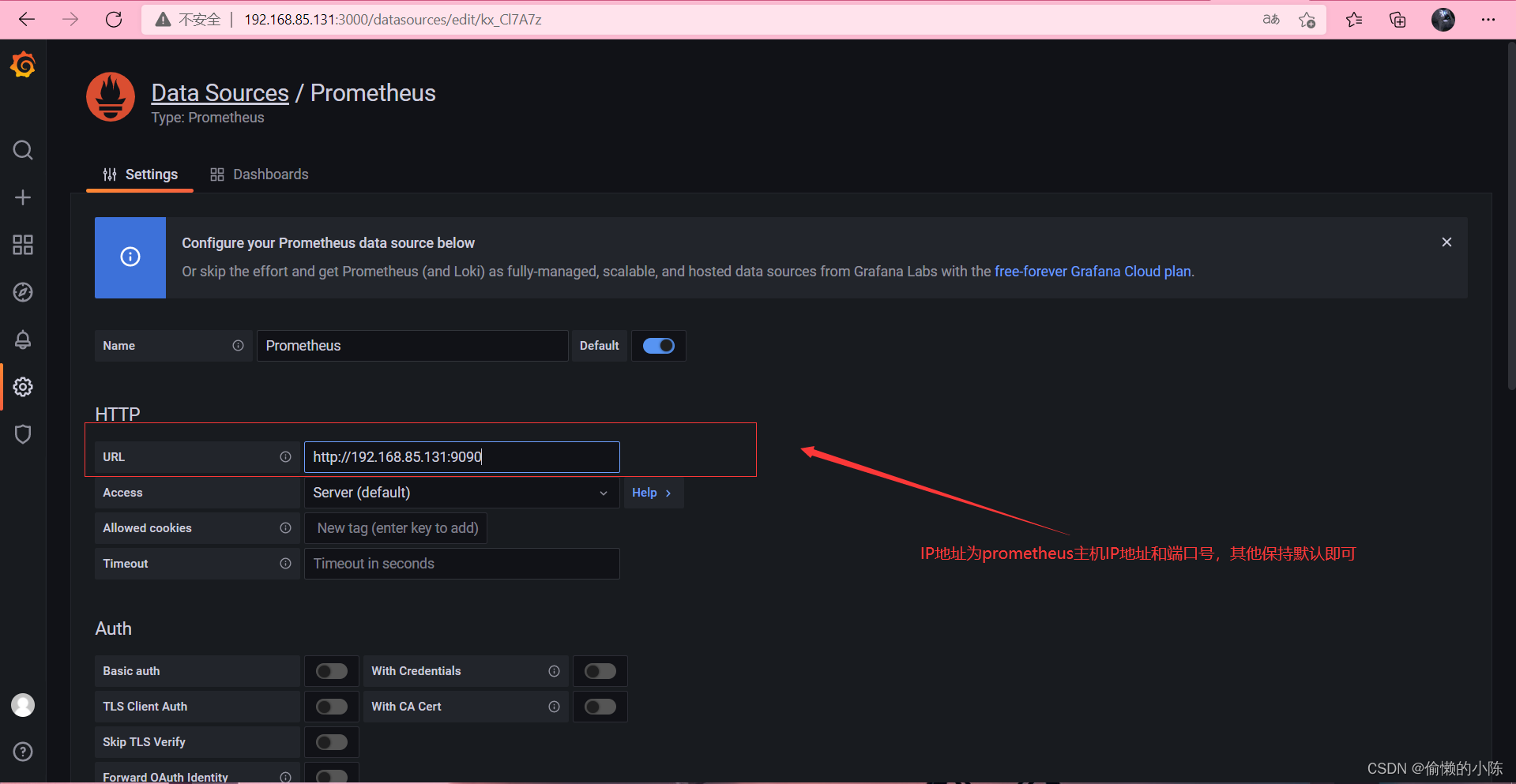Click the info icon next to URL
The width and height of the screenshot is (1516, 784).
pyautogui.click(x=285, y=457)
